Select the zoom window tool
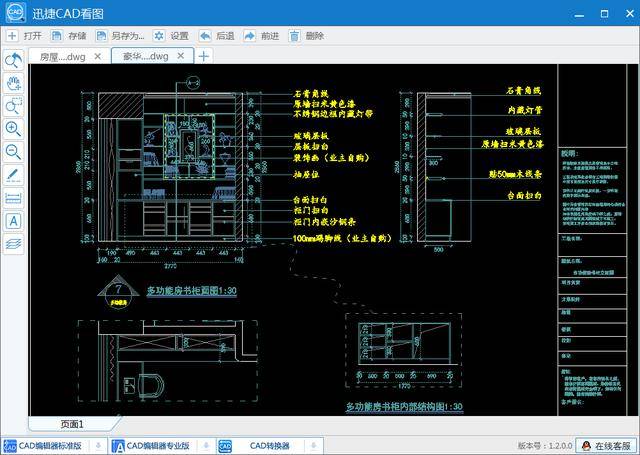This screenshot has width=640, height=455. [x=13, y=106]
